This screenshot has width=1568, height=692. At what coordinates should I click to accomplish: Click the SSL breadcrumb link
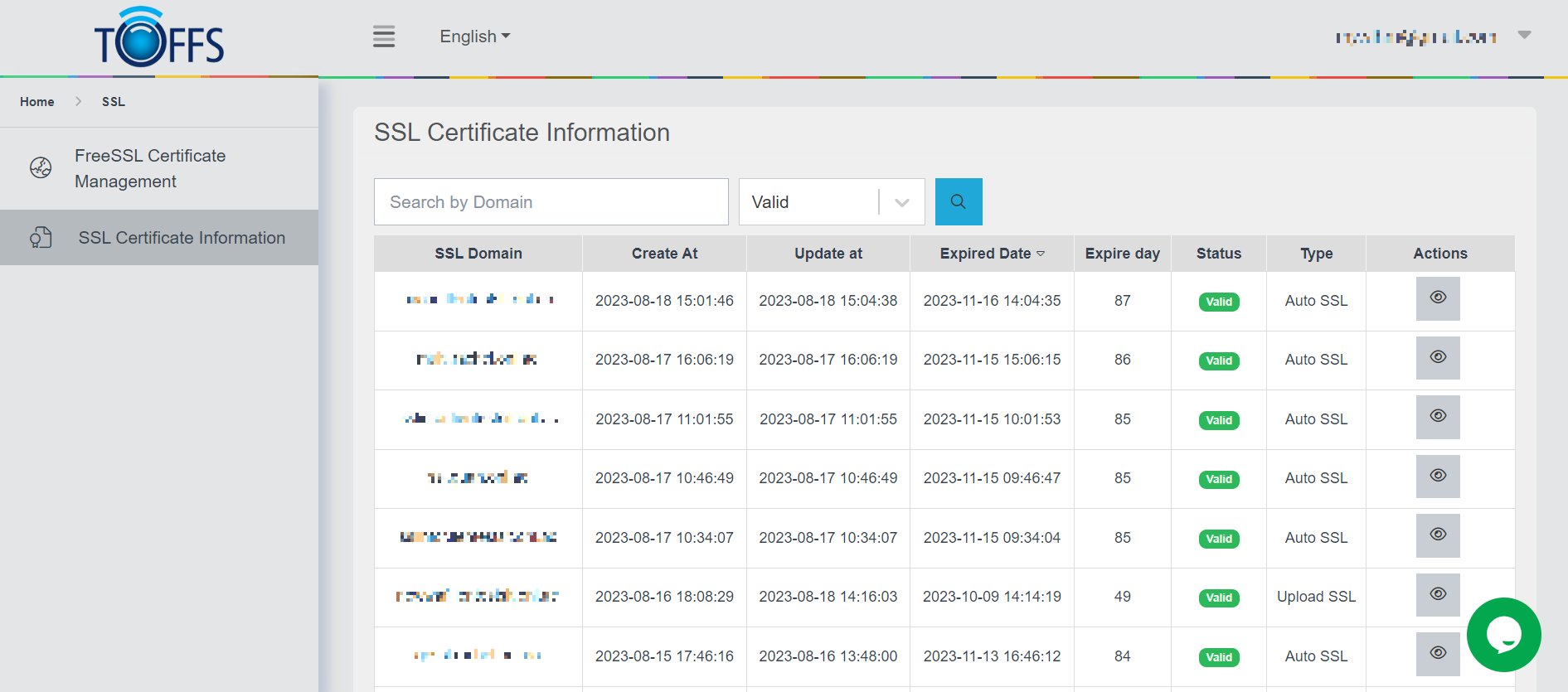tap(114, 102)
